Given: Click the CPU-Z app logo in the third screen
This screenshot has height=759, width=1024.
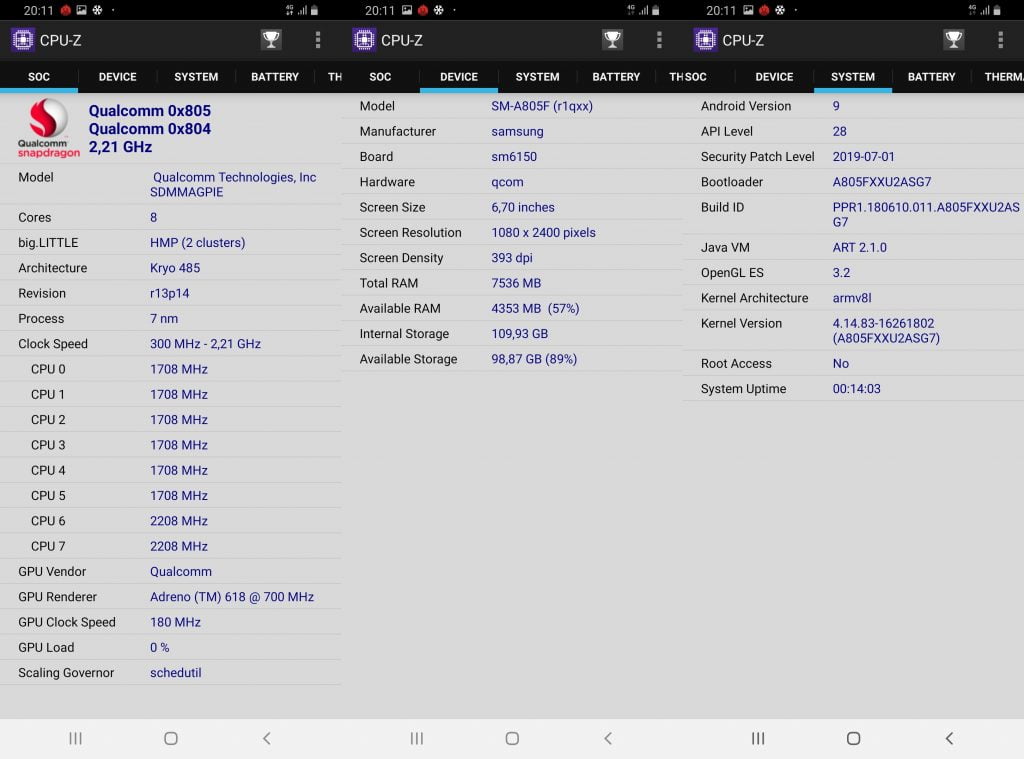Looking at the screenshot, I should pos(705,40).
